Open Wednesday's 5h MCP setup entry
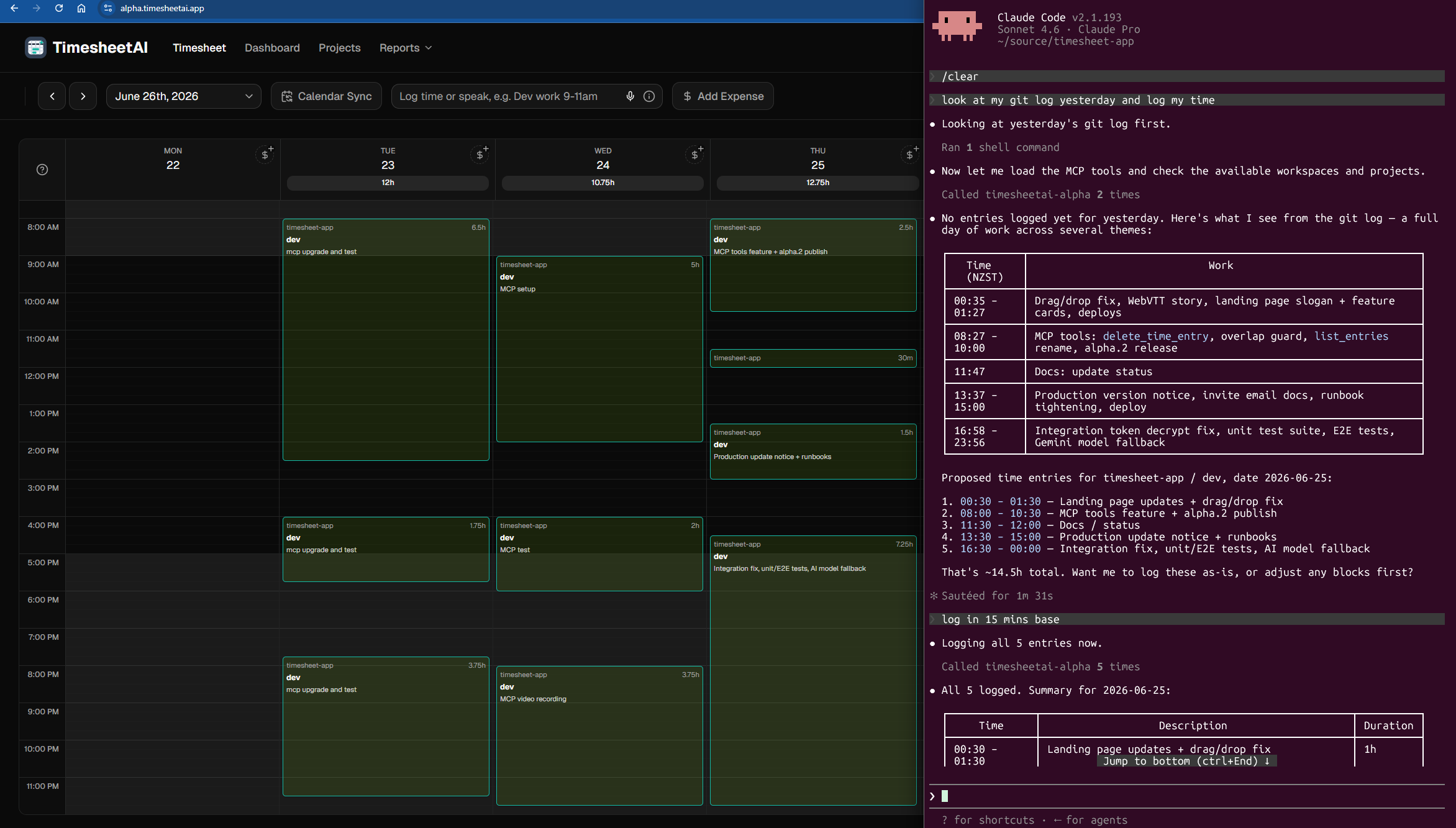 point(599,349)
